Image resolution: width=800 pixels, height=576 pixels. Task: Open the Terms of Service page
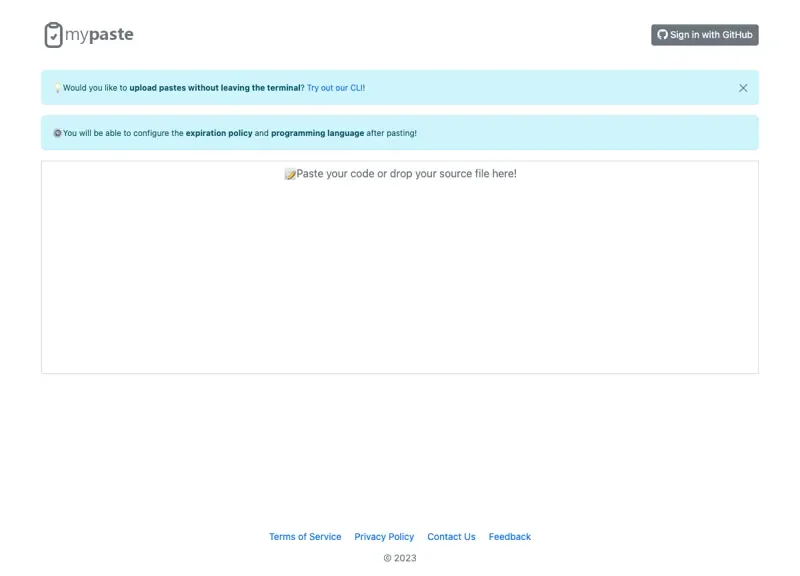(305, 536)
